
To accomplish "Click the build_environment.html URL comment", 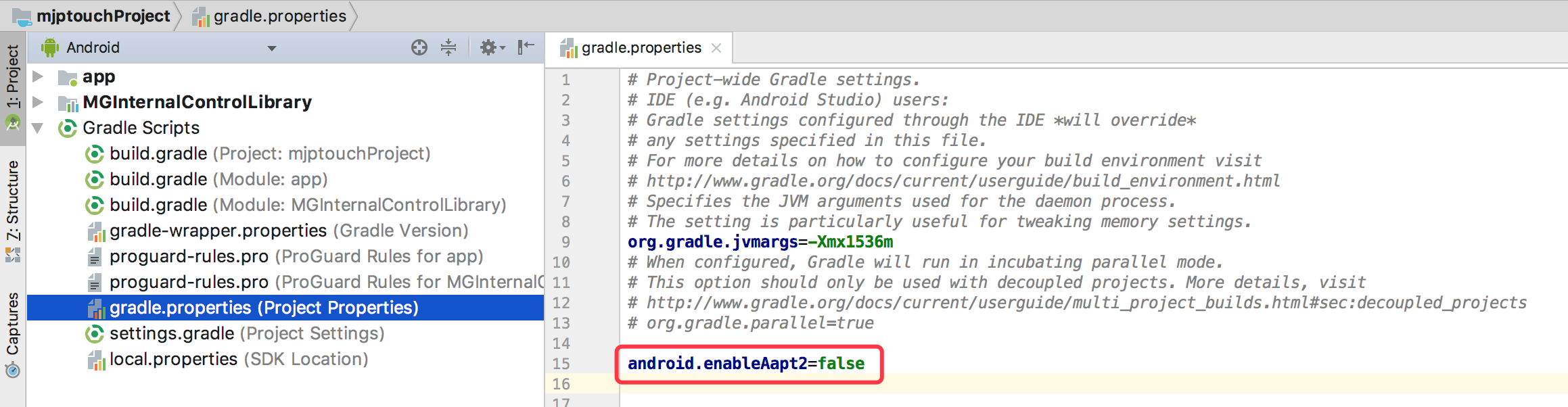I will point(954,181).
